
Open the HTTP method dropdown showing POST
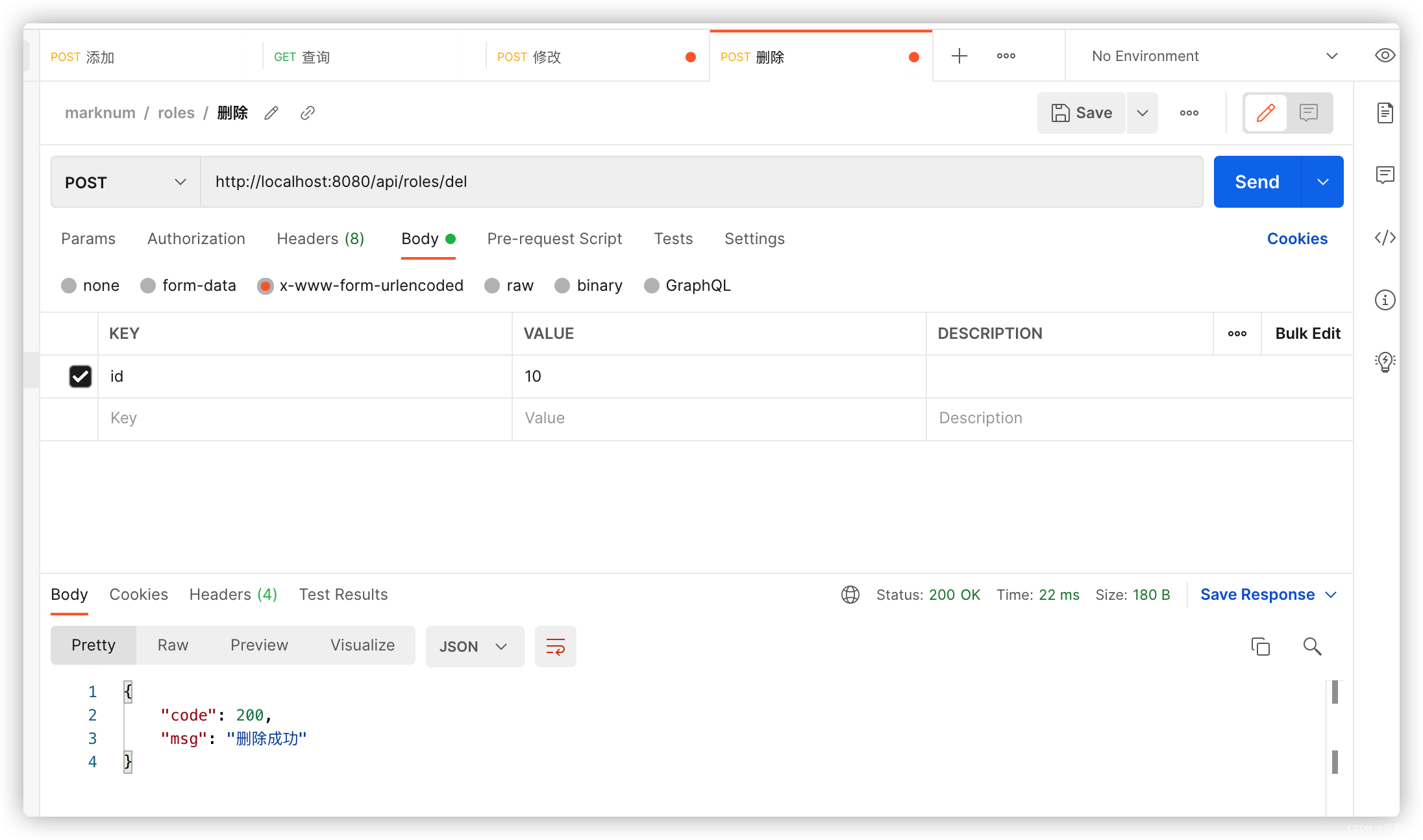123,182
